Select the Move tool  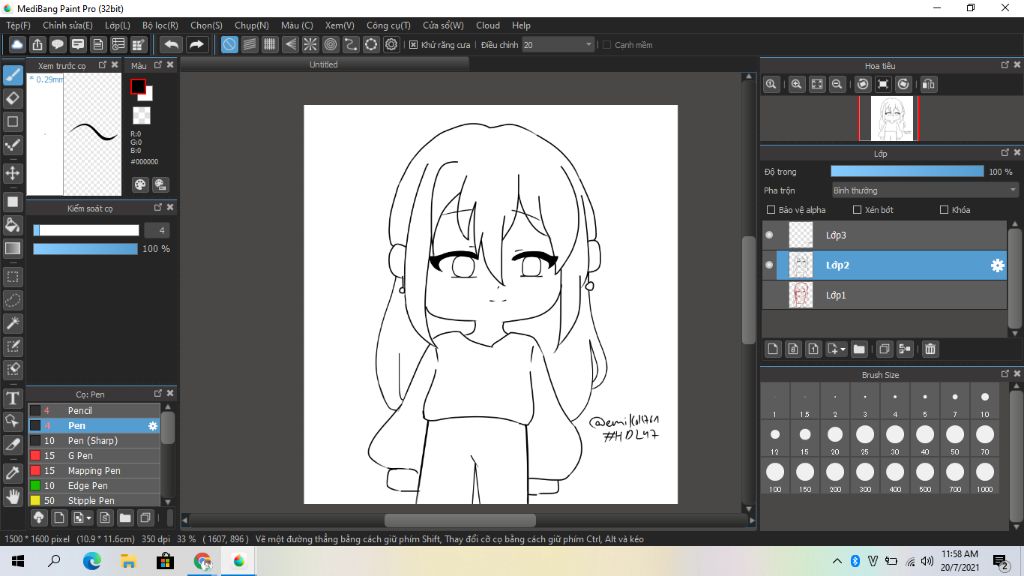tap(13, 173)
